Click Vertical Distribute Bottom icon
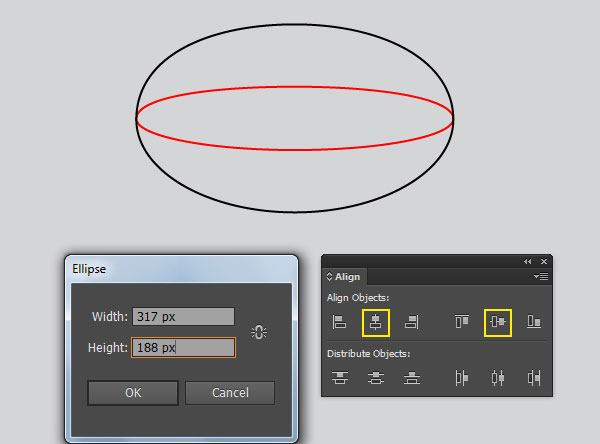Screen dimensions: 600x444 point(412,378)
